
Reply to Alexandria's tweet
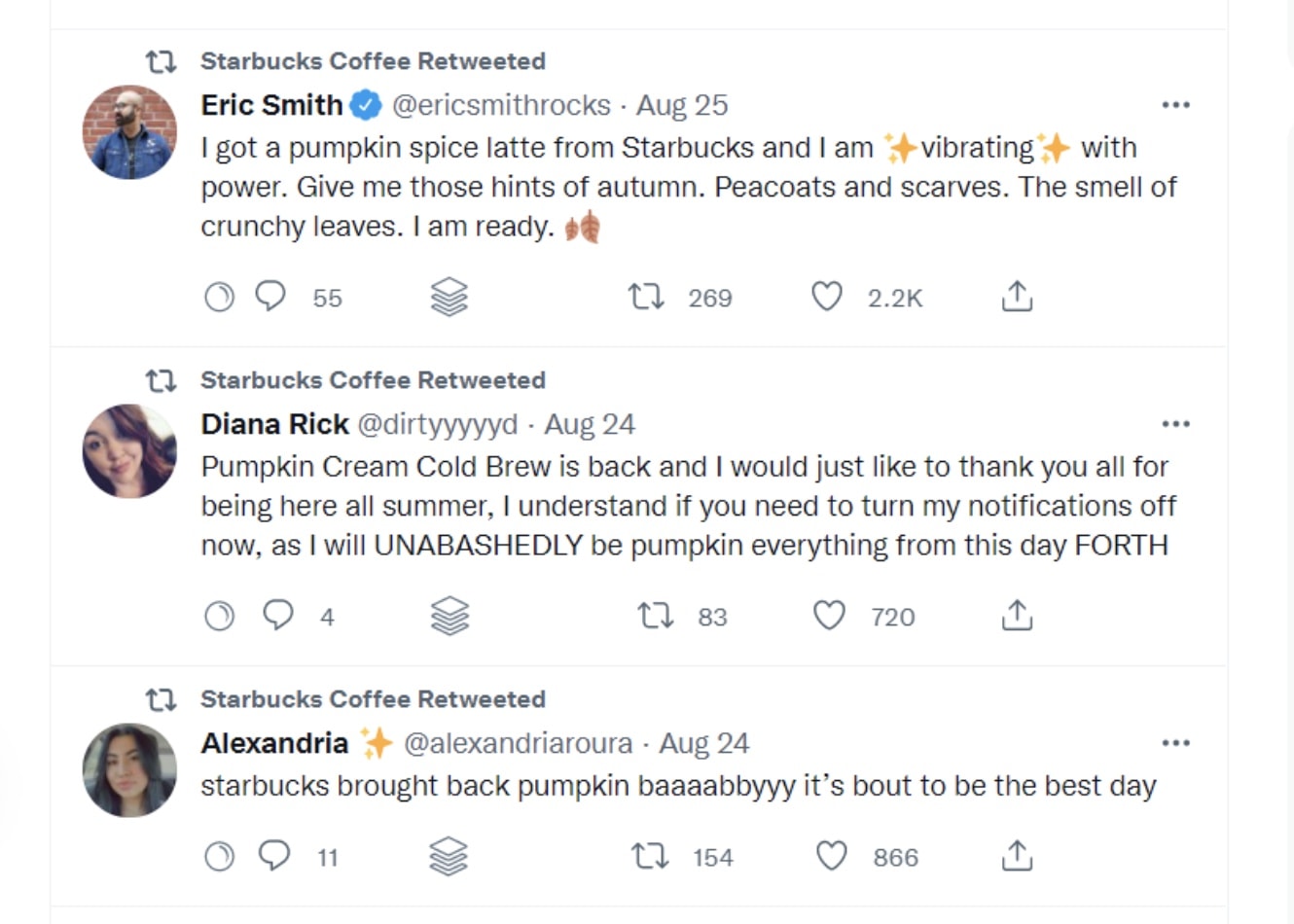pos(274,855)
